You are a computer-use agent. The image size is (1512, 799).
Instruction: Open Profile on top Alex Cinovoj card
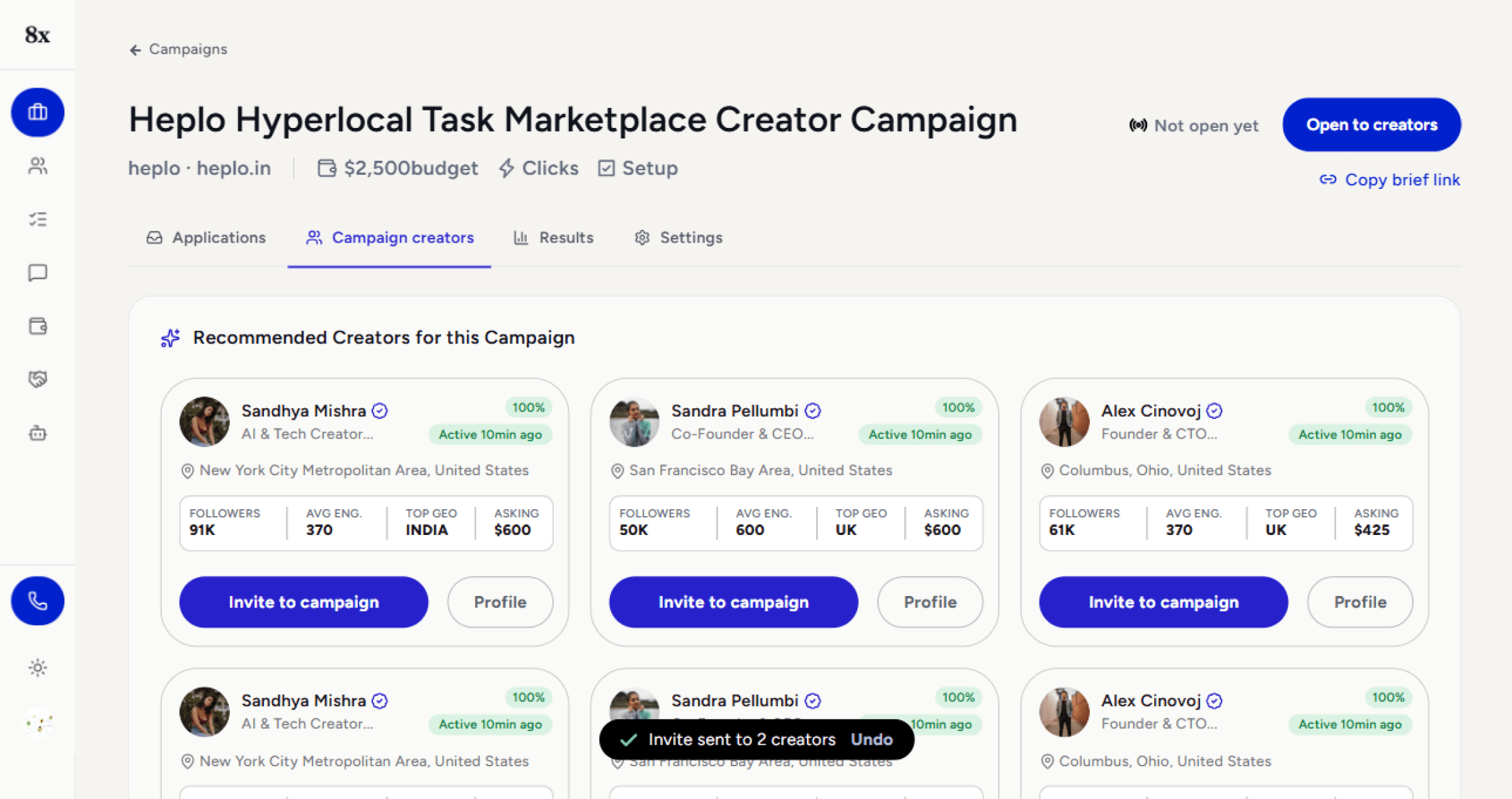[1360, 602]
